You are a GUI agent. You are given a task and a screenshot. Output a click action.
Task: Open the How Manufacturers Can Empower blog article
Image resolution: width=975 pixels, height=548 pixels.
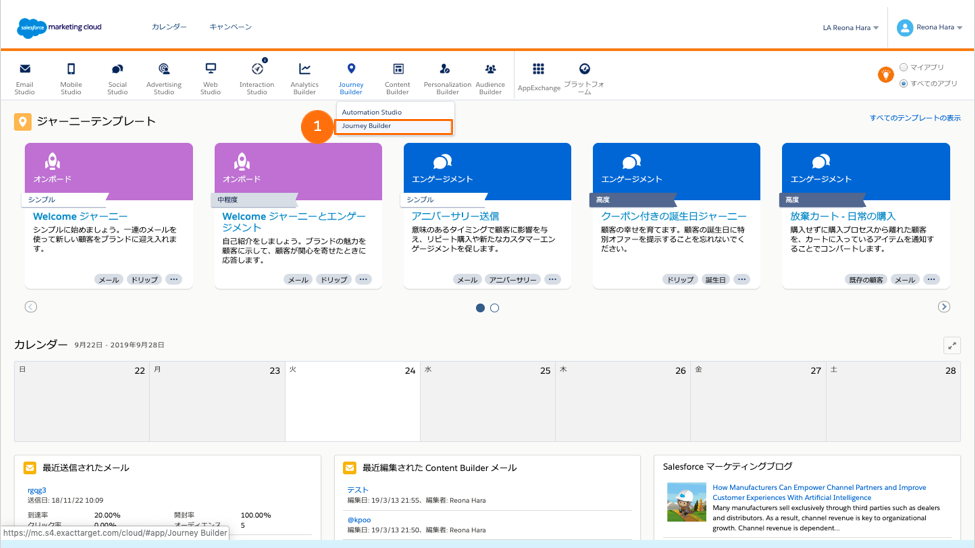820,492
